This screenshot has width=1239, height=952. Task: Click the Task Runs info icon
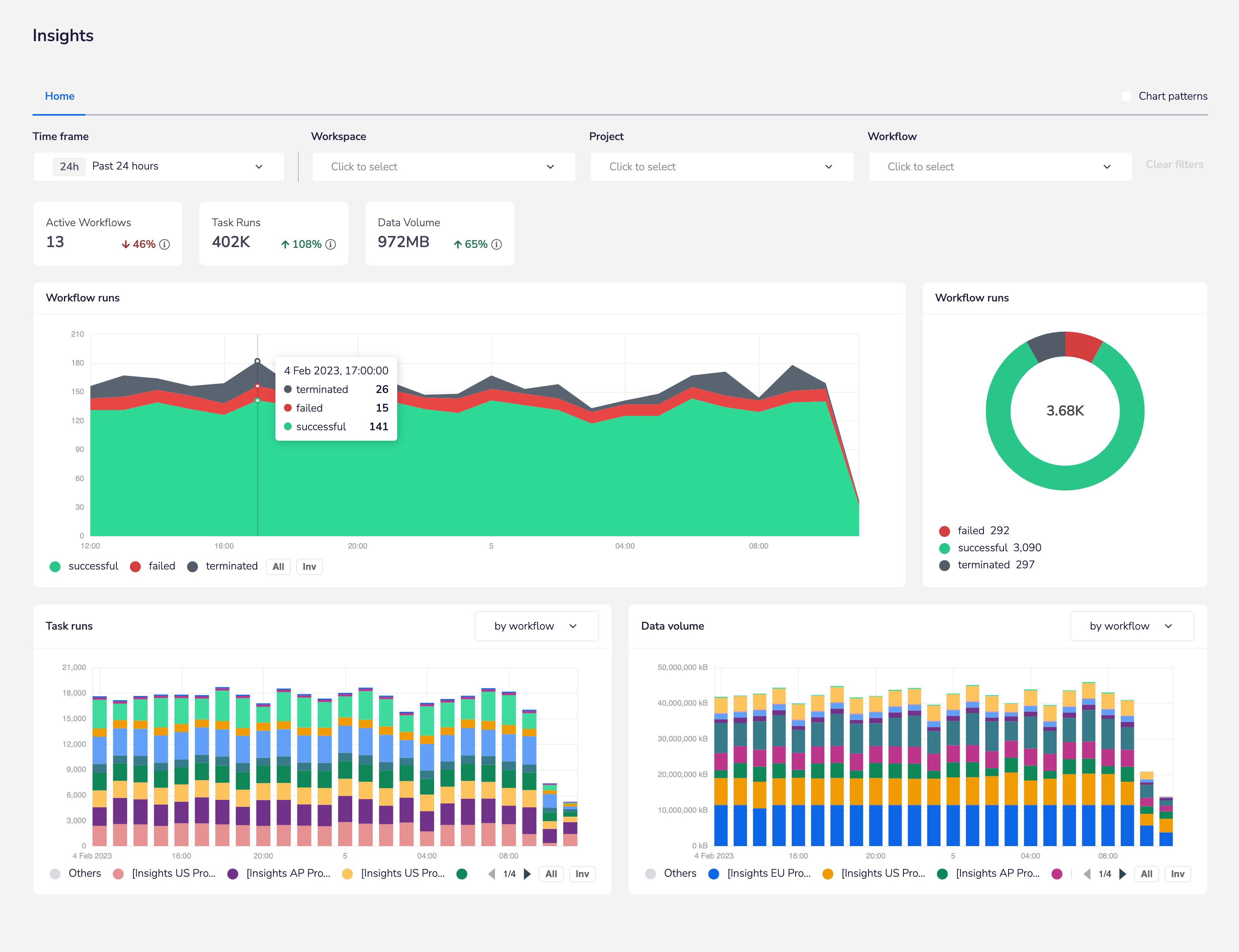[x=331, y=245]
